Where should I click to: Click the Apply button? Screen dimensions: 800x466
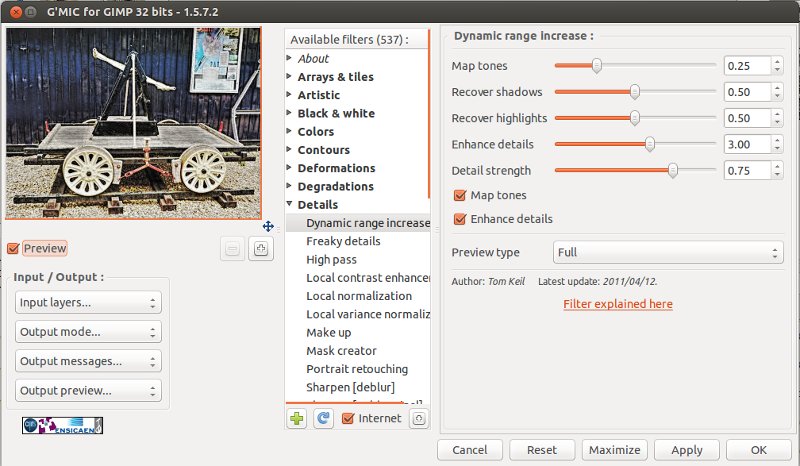tap(687, 450)
